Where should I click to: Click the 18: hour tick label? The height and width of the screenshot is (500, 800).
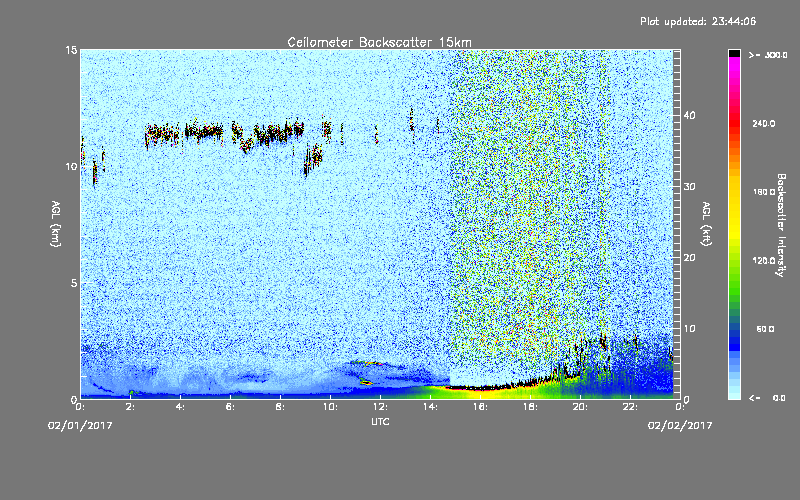point(531,407)
